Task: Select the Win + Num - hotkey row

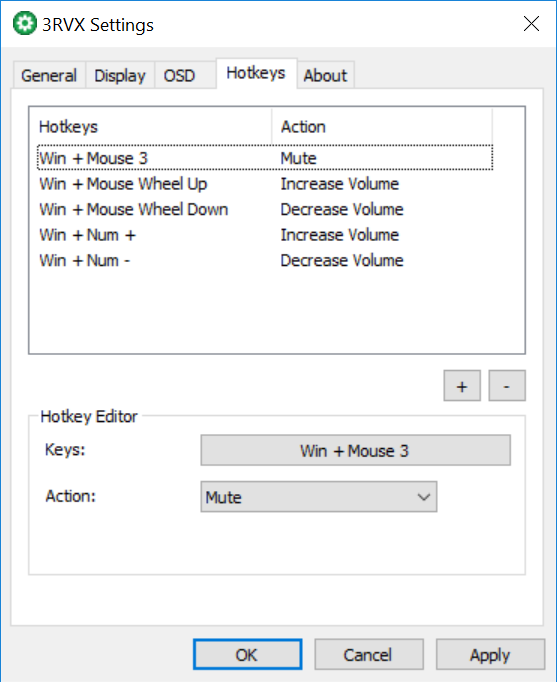Action: pyautogui.click(x=265, y=261)
